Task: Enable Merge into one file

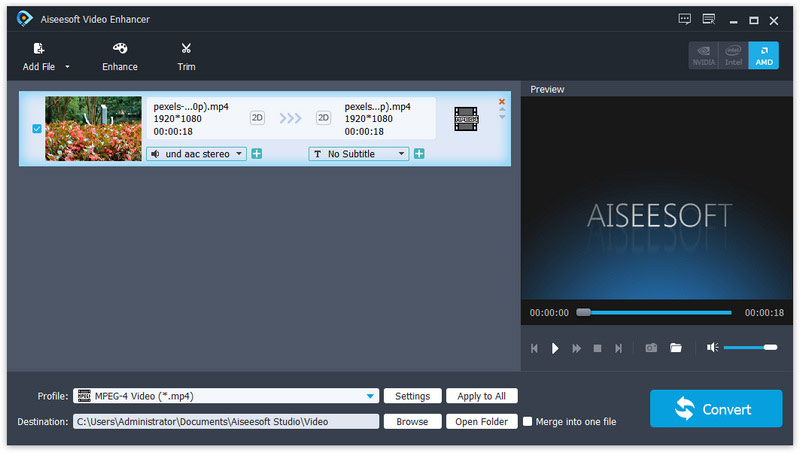Action: (x=528, y=422)
